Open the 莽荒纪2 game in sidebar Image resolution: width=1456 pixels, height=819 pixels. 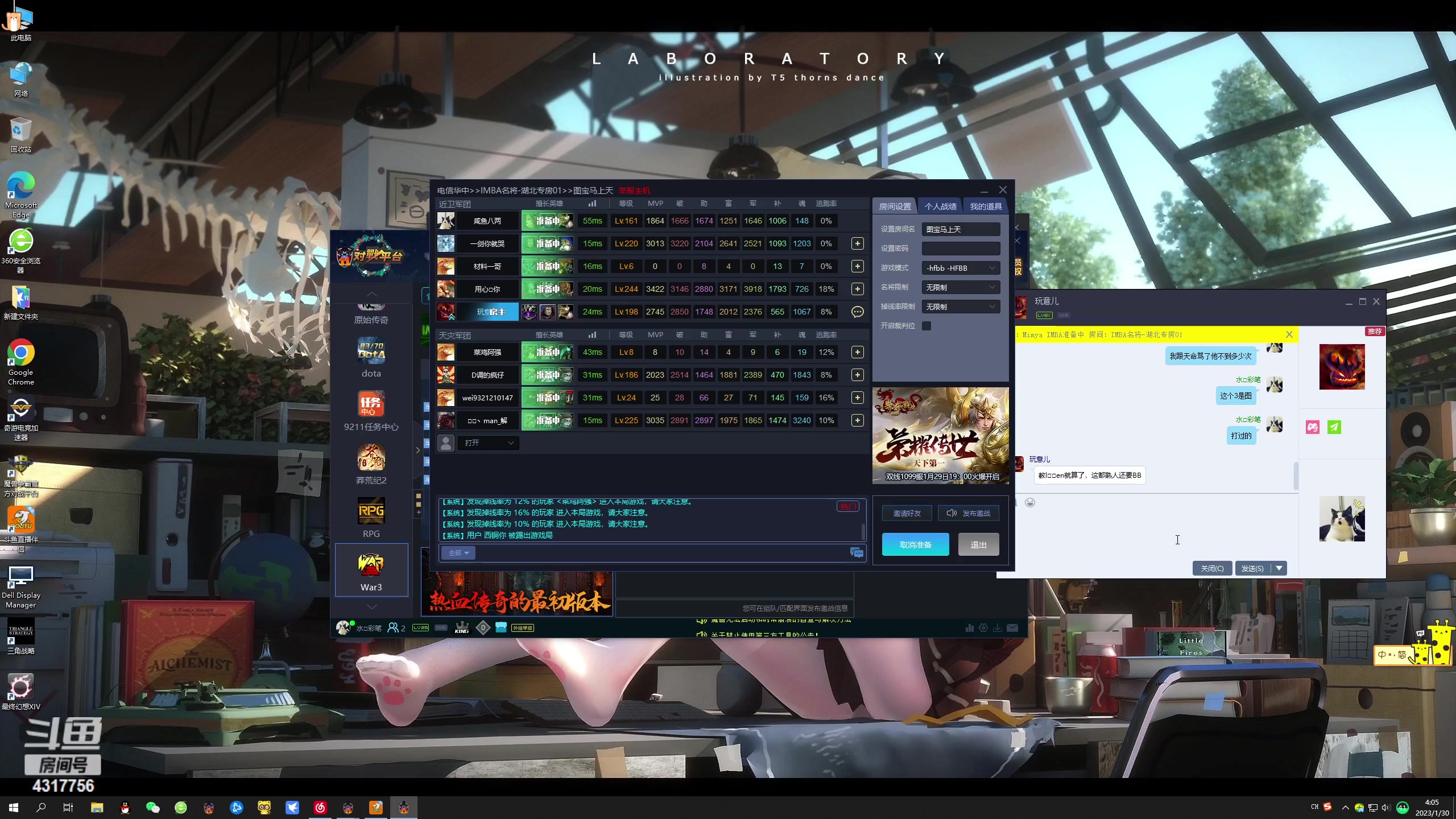pos(371,464)
